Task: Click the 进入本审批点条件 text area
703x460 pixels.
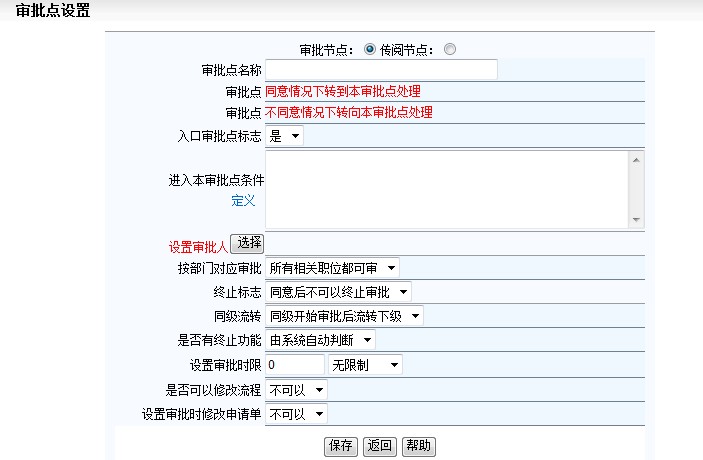Action: point(446,189)
